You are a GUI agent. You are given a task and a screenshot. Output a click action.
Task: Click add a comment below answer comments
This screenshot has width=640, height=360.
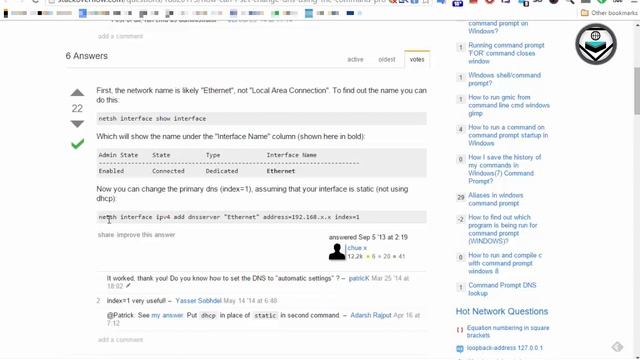pyautogui.click(x=120, y=340)
